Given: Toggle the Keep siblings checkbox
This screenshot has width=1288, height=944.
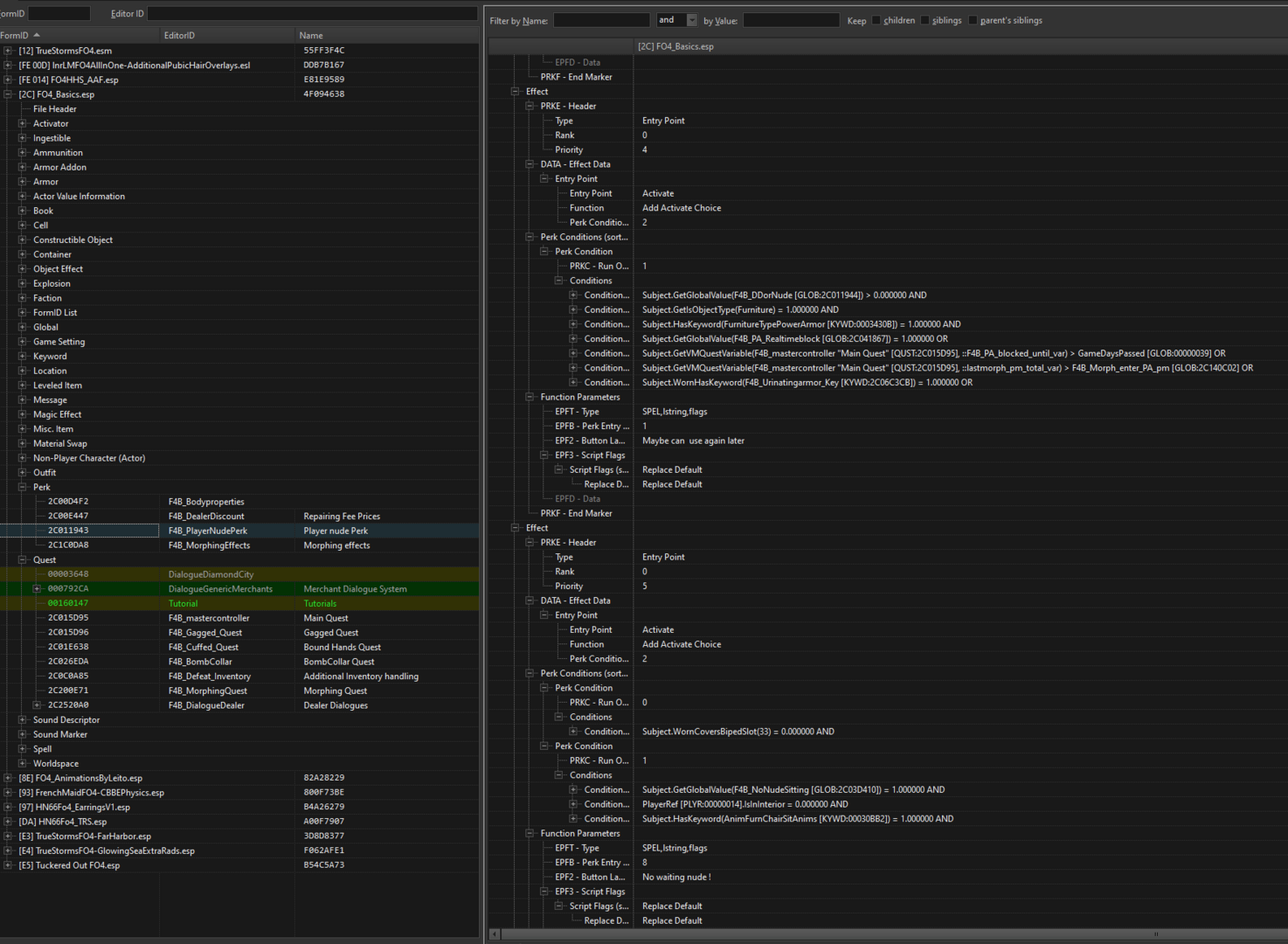Looking at the screenshot, I should 924,20.
